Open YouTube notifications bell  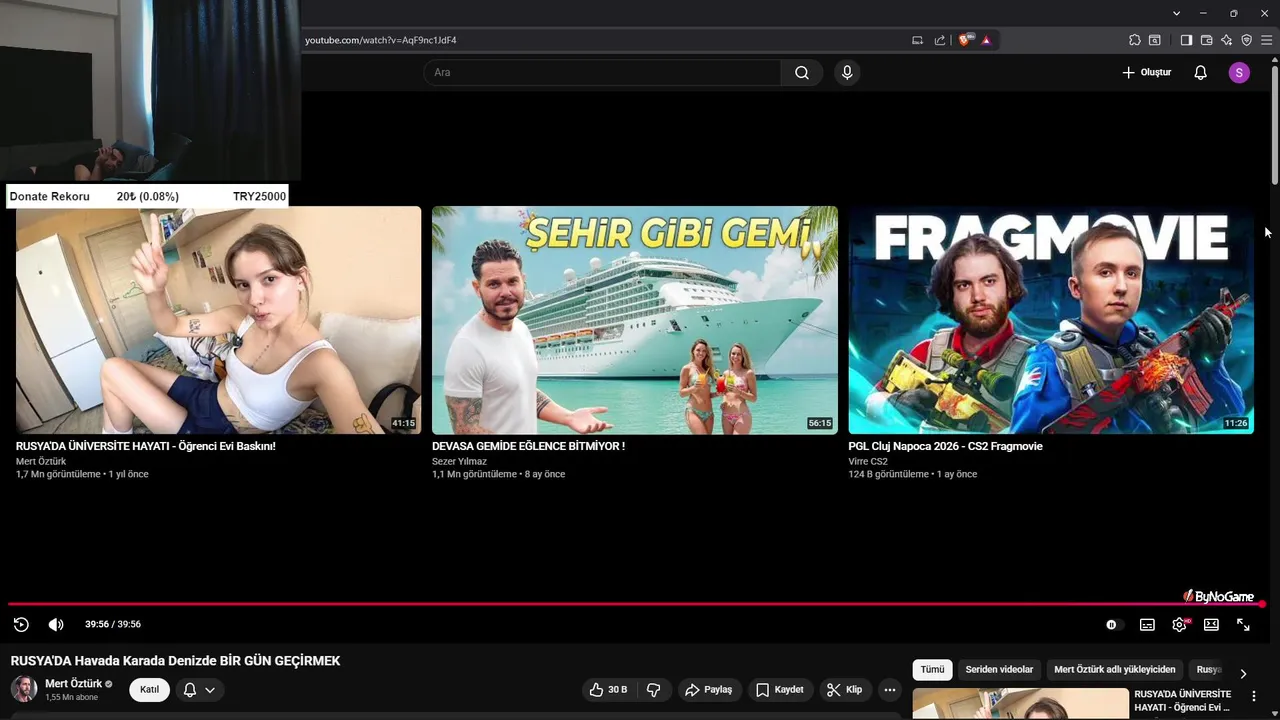point(1201,72)
